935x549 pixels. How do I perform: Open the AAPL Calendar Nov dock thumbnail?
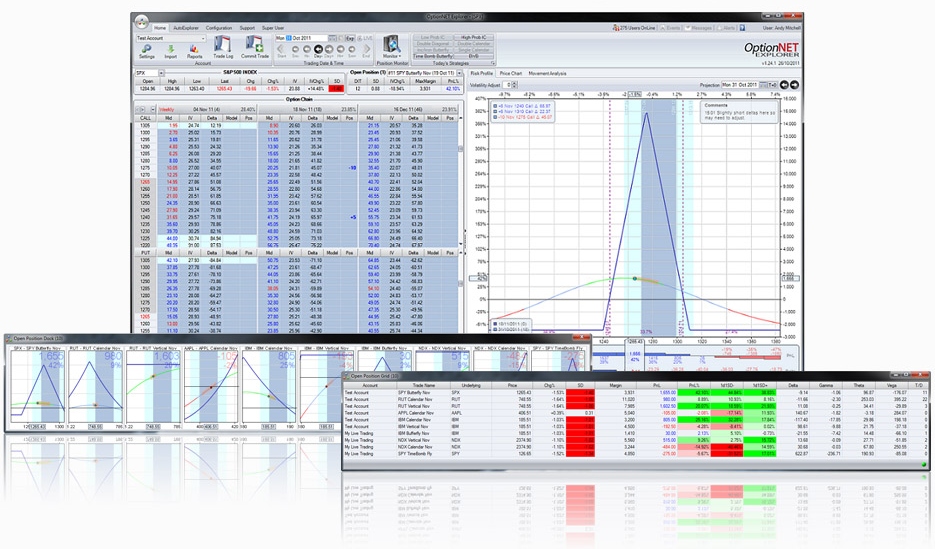(211, 386)
